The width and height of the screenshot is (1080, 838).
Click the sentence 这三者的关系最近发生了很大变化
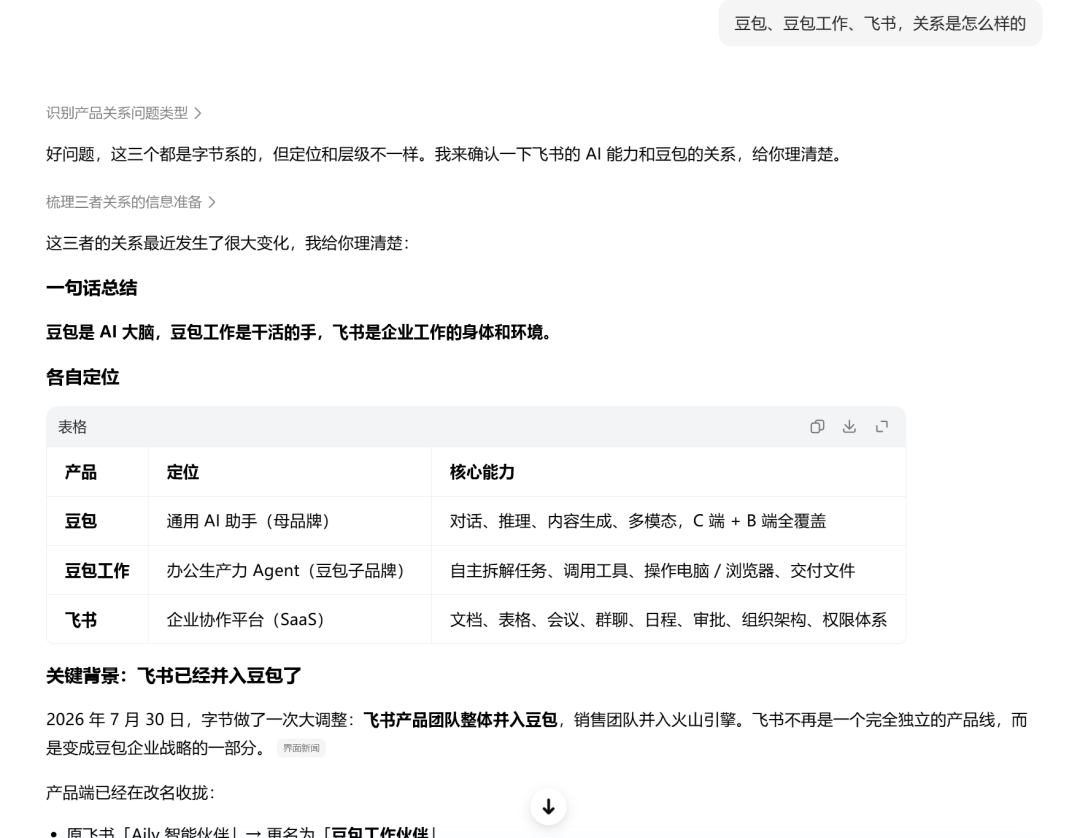click(x=227, y=243)
